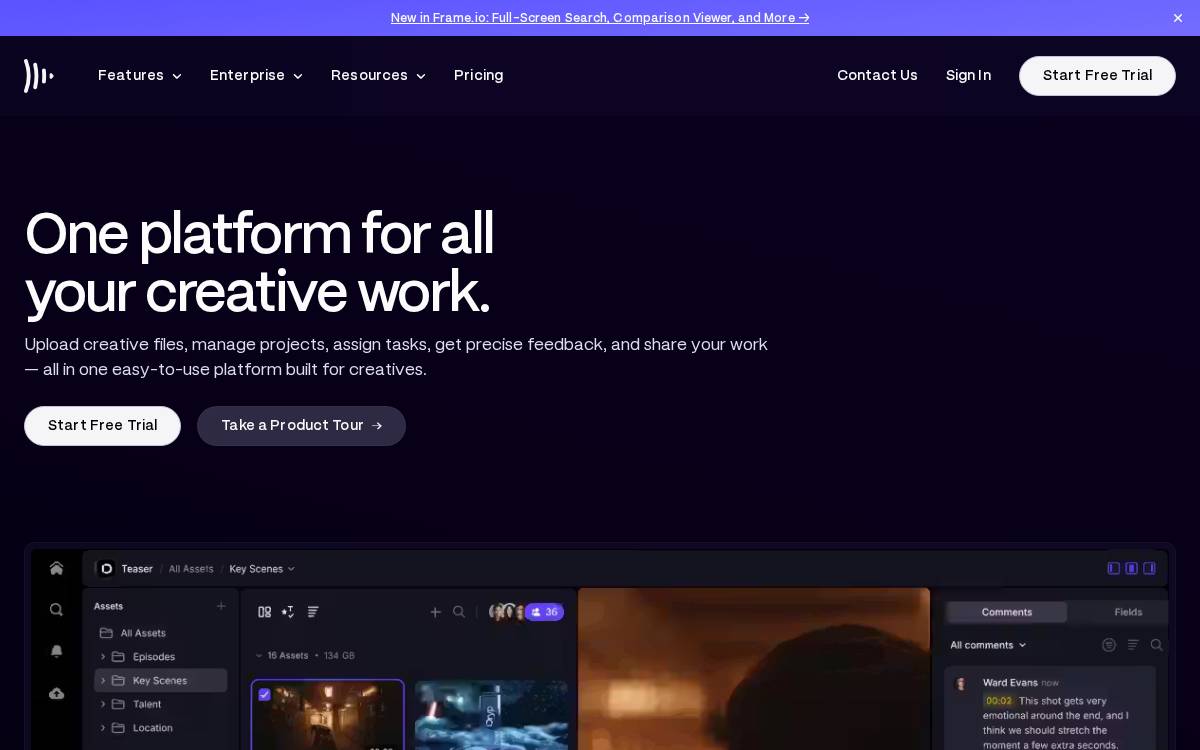Viewport: 1200px width, 750px height.
Task: Open Key Scenes breadcrumb dropdown
Action: (262, 569)
